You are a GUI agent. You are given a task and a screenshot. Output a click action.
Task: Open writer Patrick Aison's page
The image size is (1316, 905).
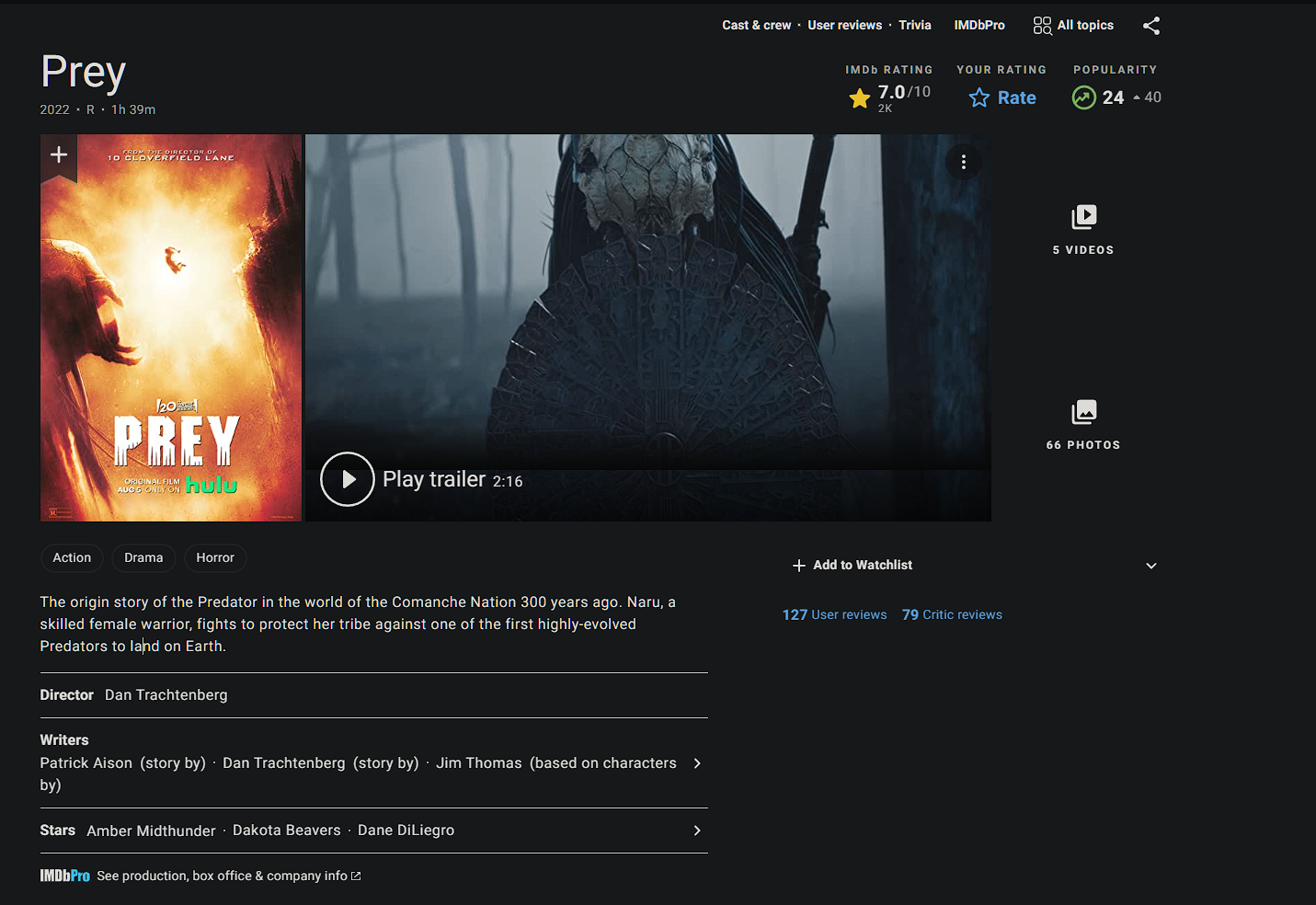pos(86,763)
